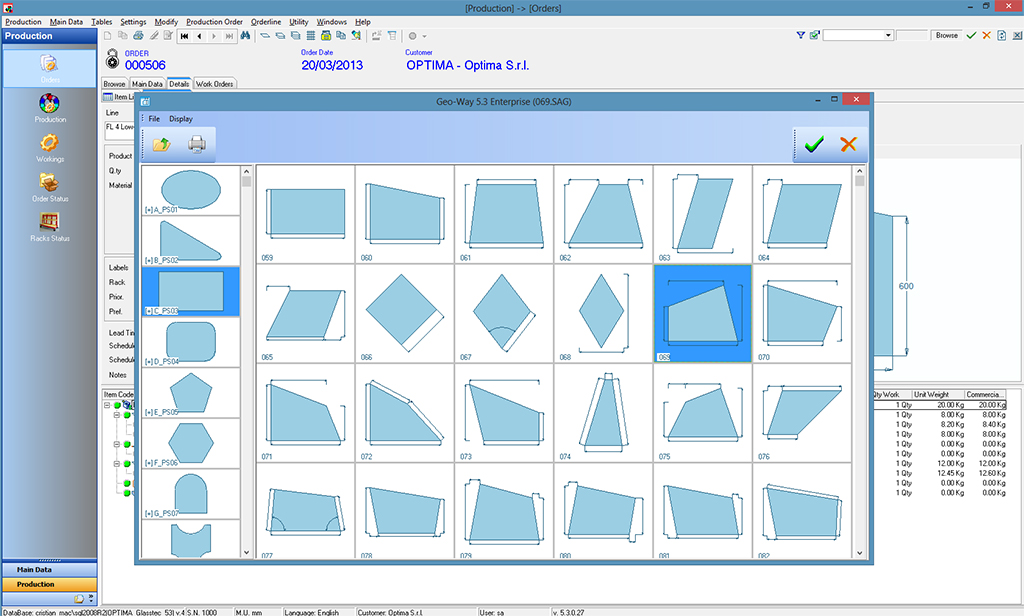Click the Main Data bottom sidebar button
Image resolution: width=1024 pixels, height=616 pixels.
[x=50, y=570]
